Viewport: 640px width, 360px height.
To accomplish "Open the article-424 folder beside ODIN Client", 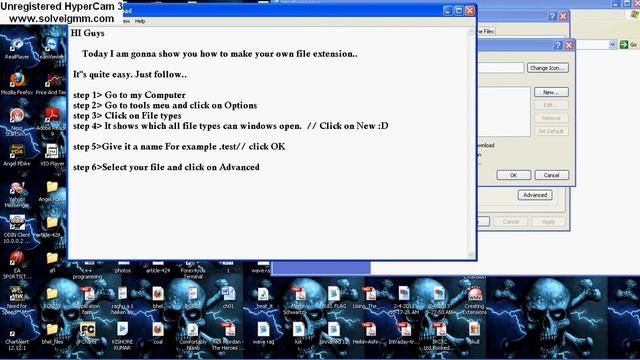I will pos(52,223).
